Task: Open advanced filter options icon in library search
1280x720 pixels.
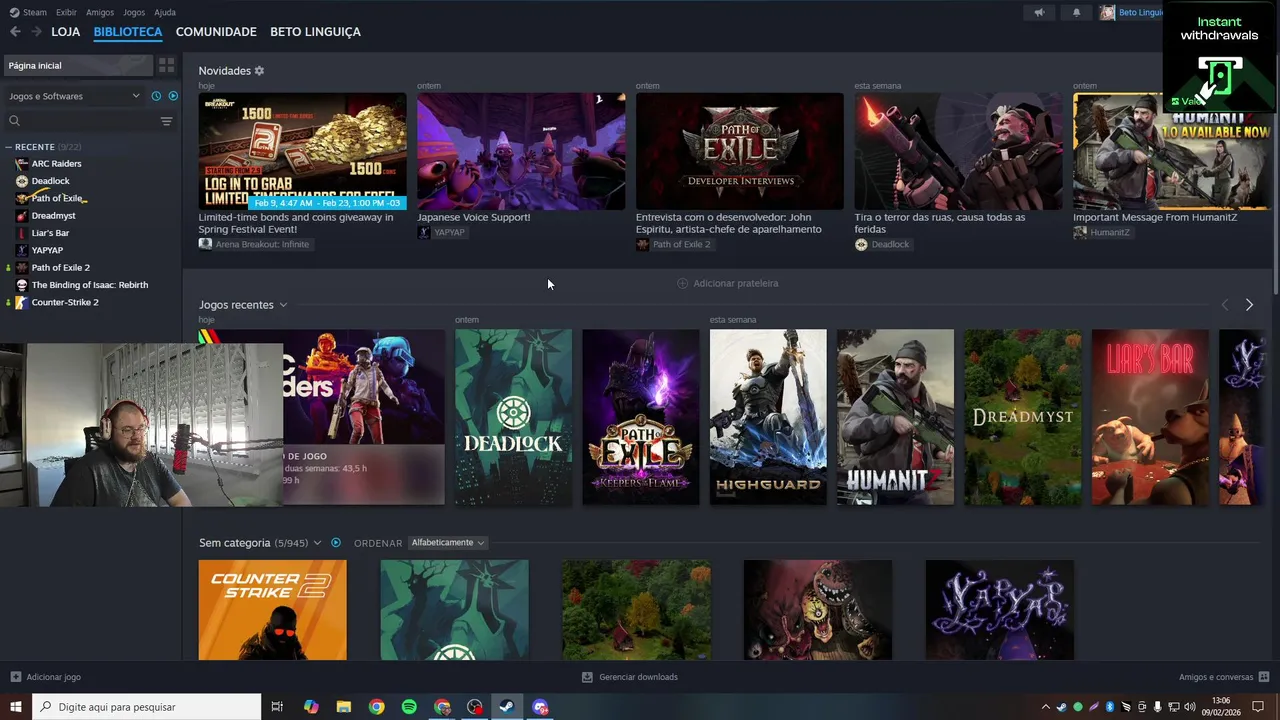Action: pyautogui.click(x=166, y=121)
